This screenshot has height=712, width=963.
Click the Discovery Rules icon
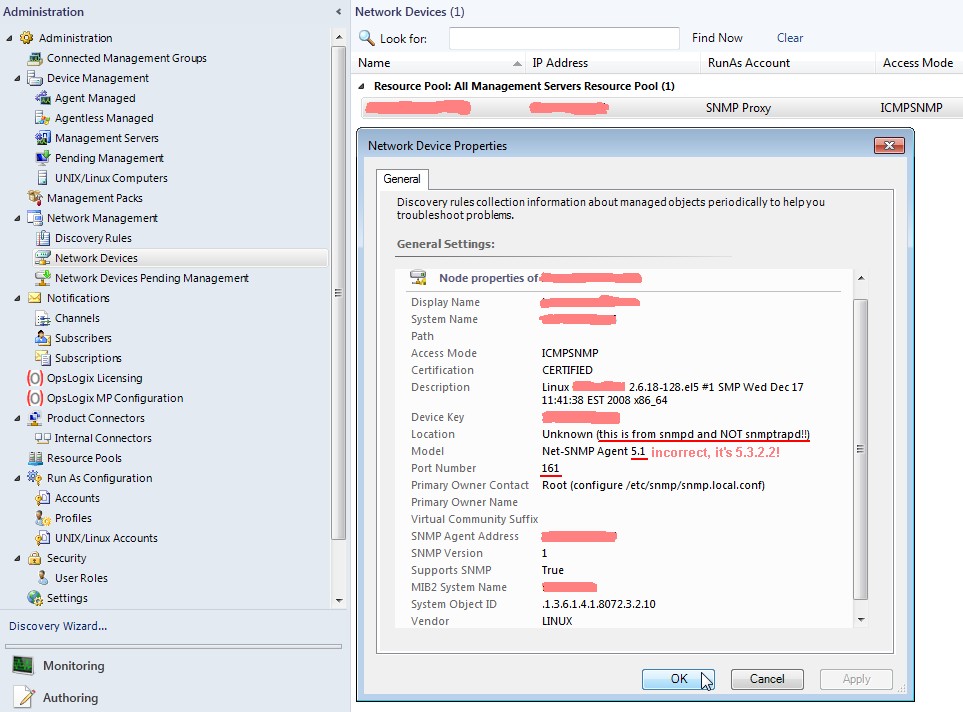(x=43, y=238)
